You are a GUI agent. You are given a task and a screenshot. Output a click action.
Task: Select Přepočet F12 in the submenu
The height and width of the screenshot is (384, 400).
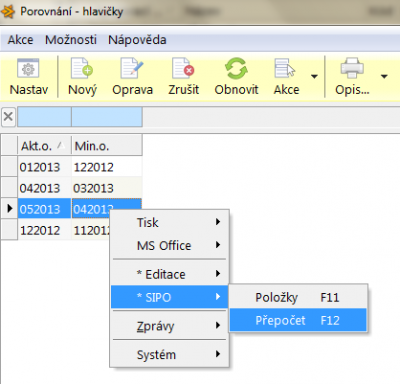[x=298, y=320]
